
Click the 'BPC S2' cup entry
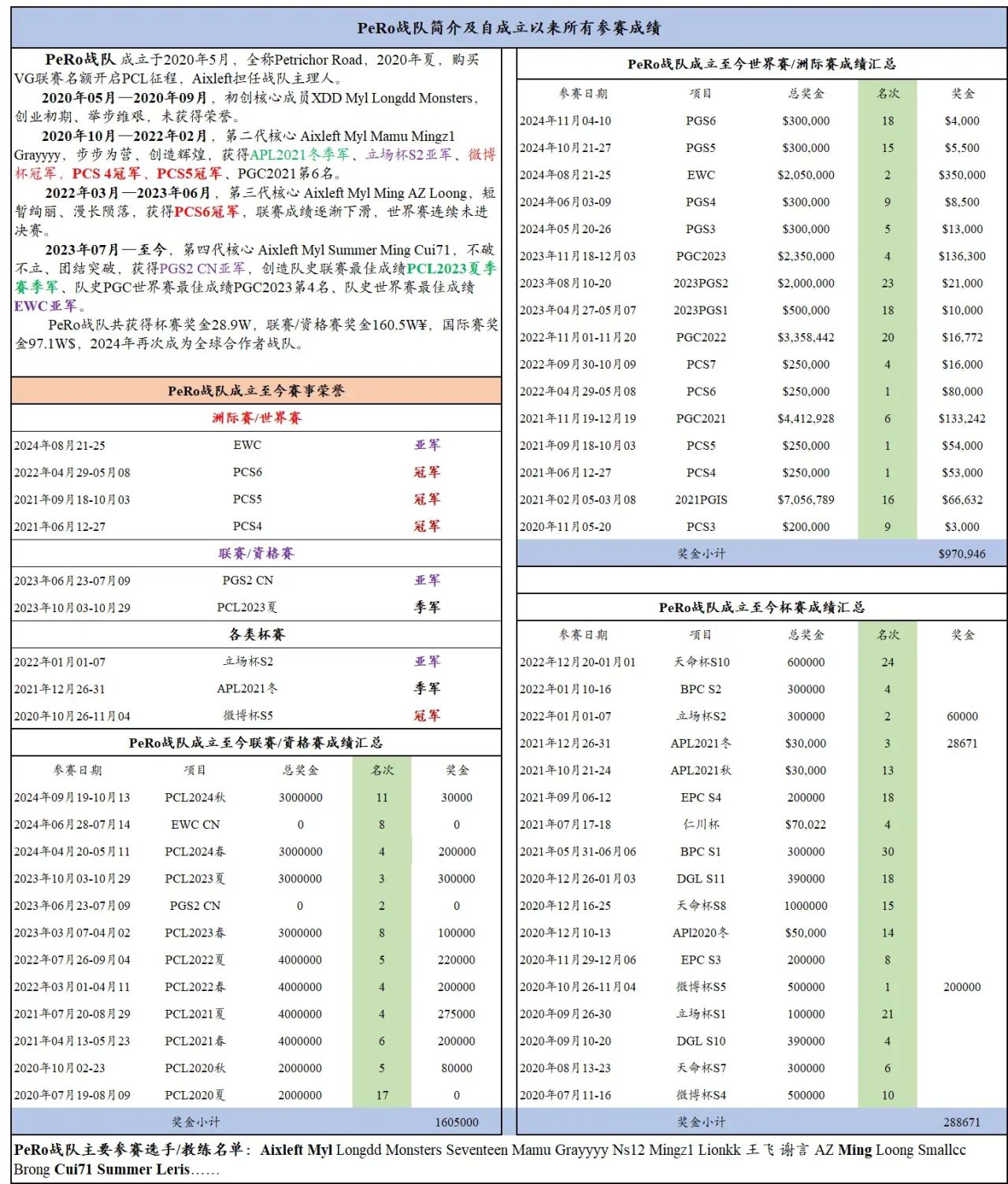point(701,689)
